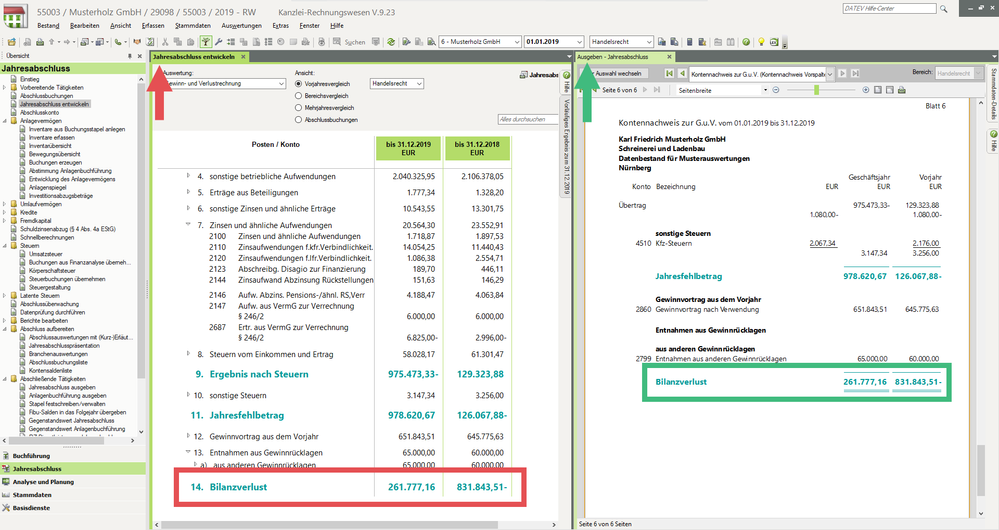Click the pin icon of Übersicht panel
The width and height of the screenshot is (999, 530).
point(130,56)
